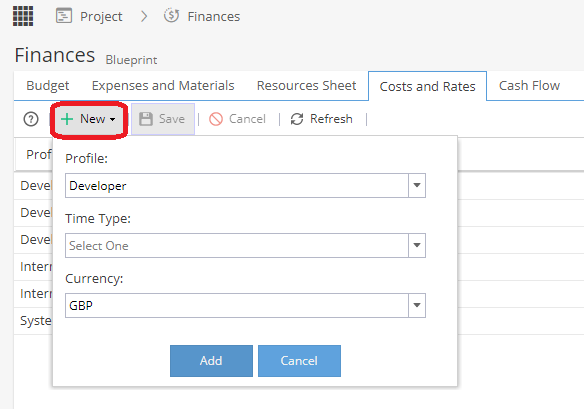584x409 pixels.
Task: Switch to the Expenses and Materials tab
Action: [x=163, y=86]
